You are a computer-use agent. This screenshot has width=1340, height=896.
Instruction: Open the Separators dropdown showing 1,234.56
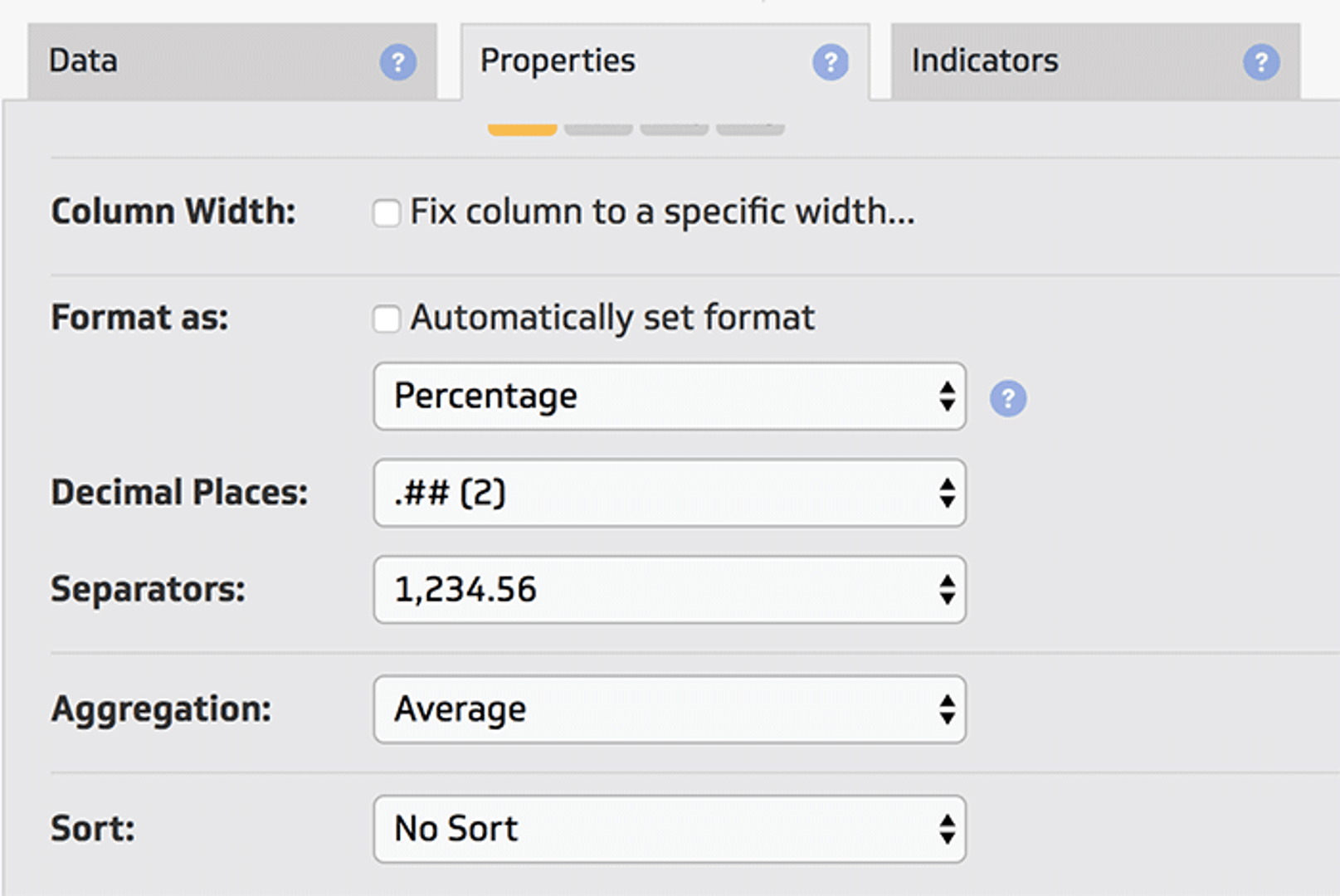[x=669, y=590]
